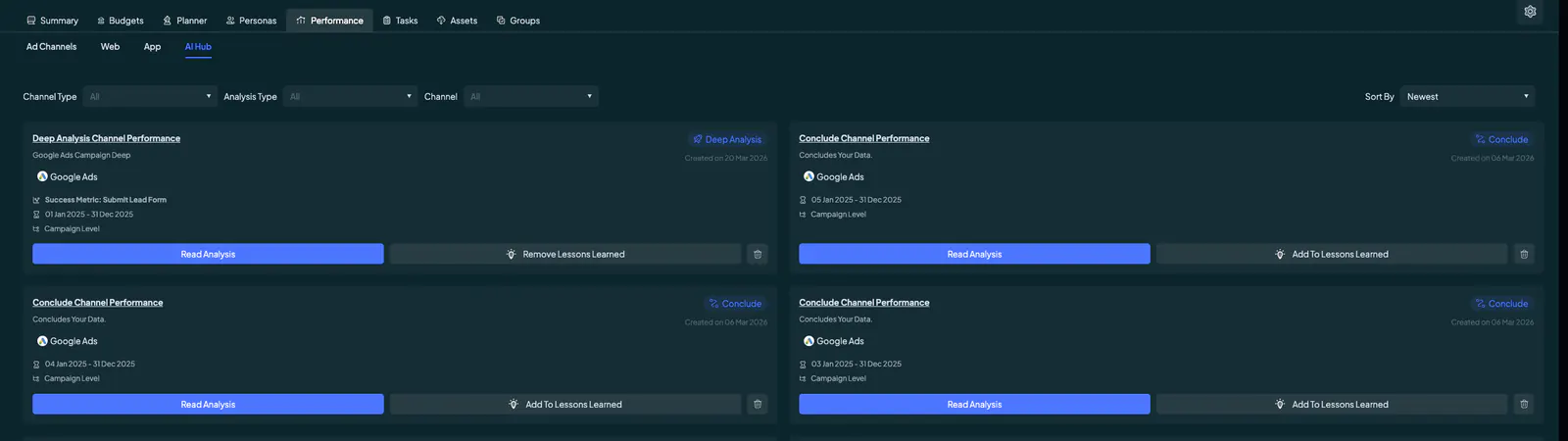Click Conclude badge on 04 Jan card
Viewport: 1568px width, 441px height.
pyautogui.click(x=735, y=304)
